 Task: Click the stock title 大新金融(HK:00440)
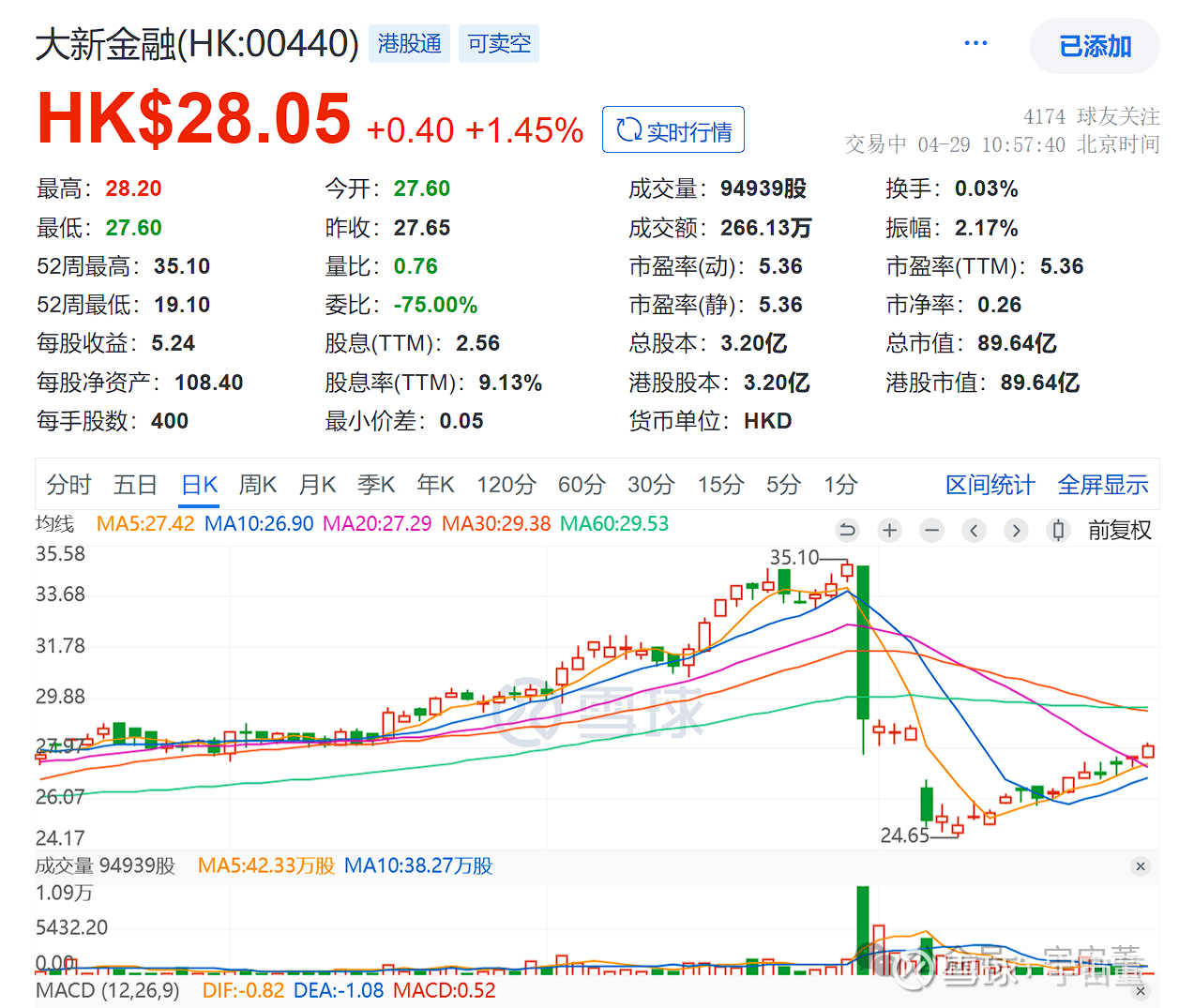[197, 44]
